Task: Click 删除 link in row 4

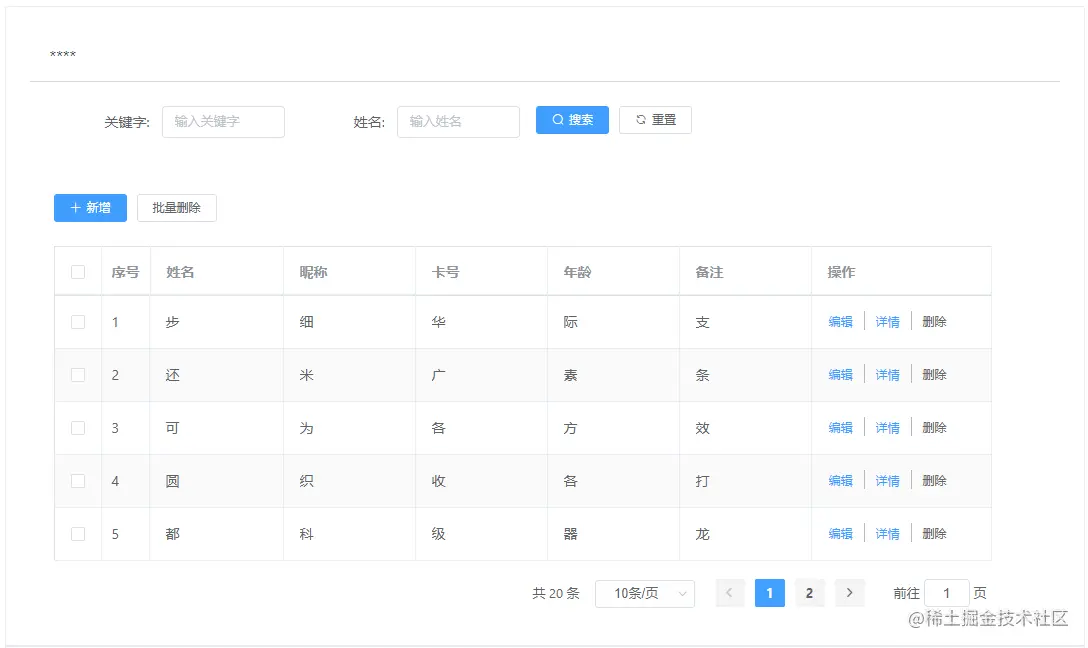Action: click(x=934, y=480)
